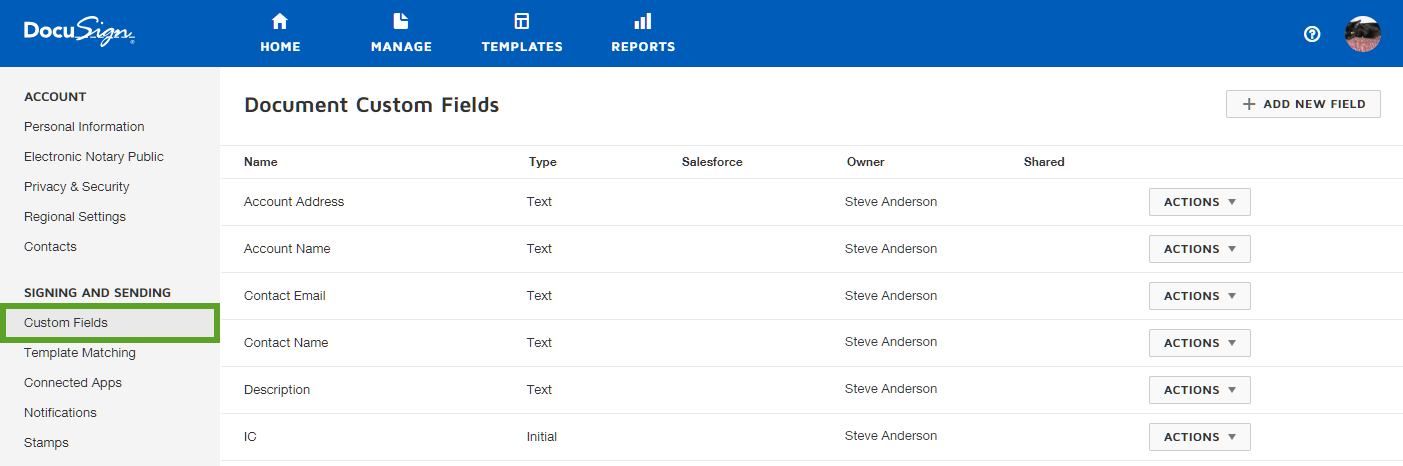
Task: Navigate to Template Matching
Action: (80, 353)
